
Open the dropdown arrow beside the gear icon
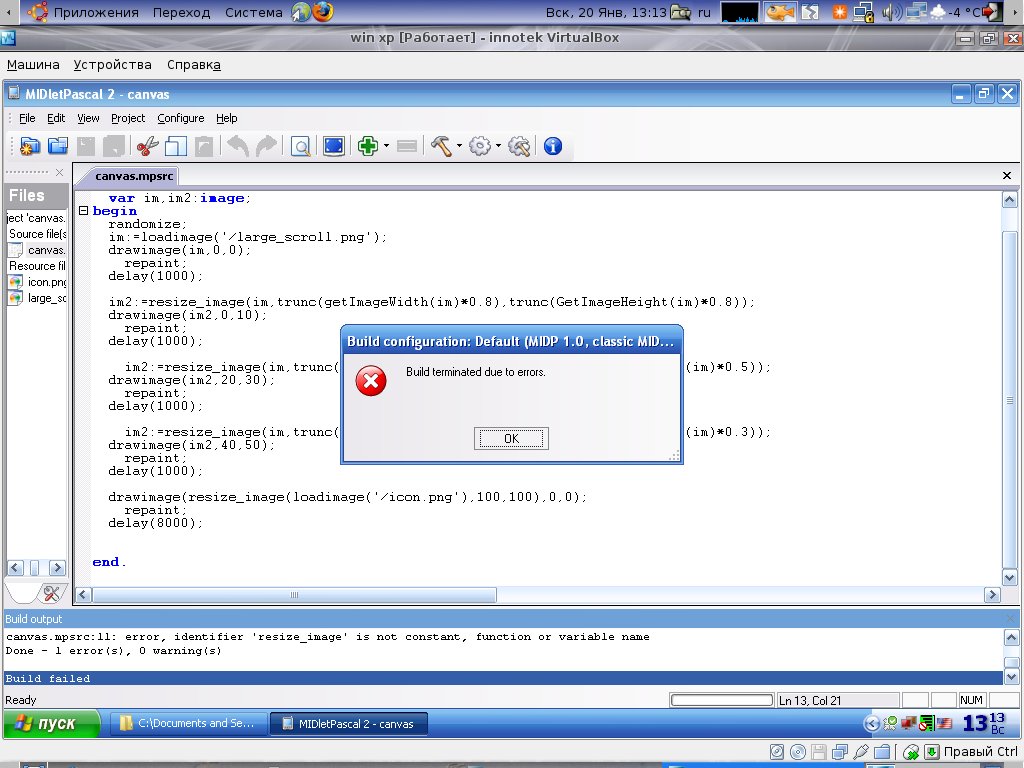pyautogui.click(x=498, y=146)
